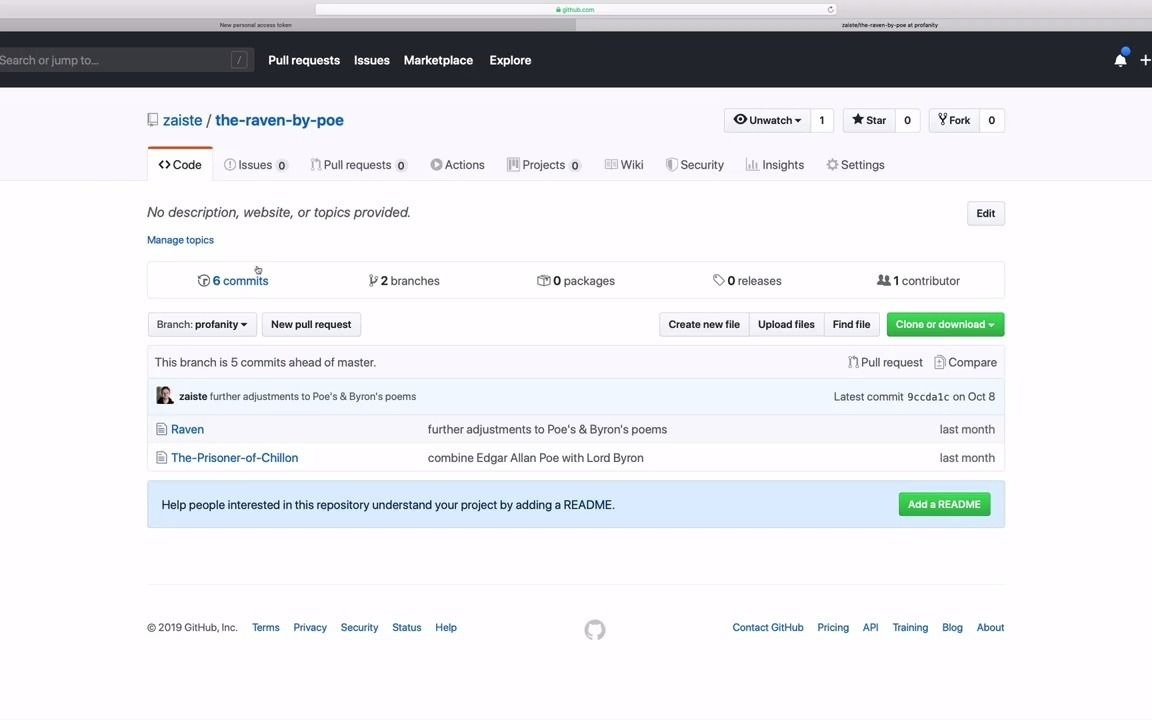Switch to the Code tab
The width and height of the screenshot is (1152, 720).
click(180, 165)
